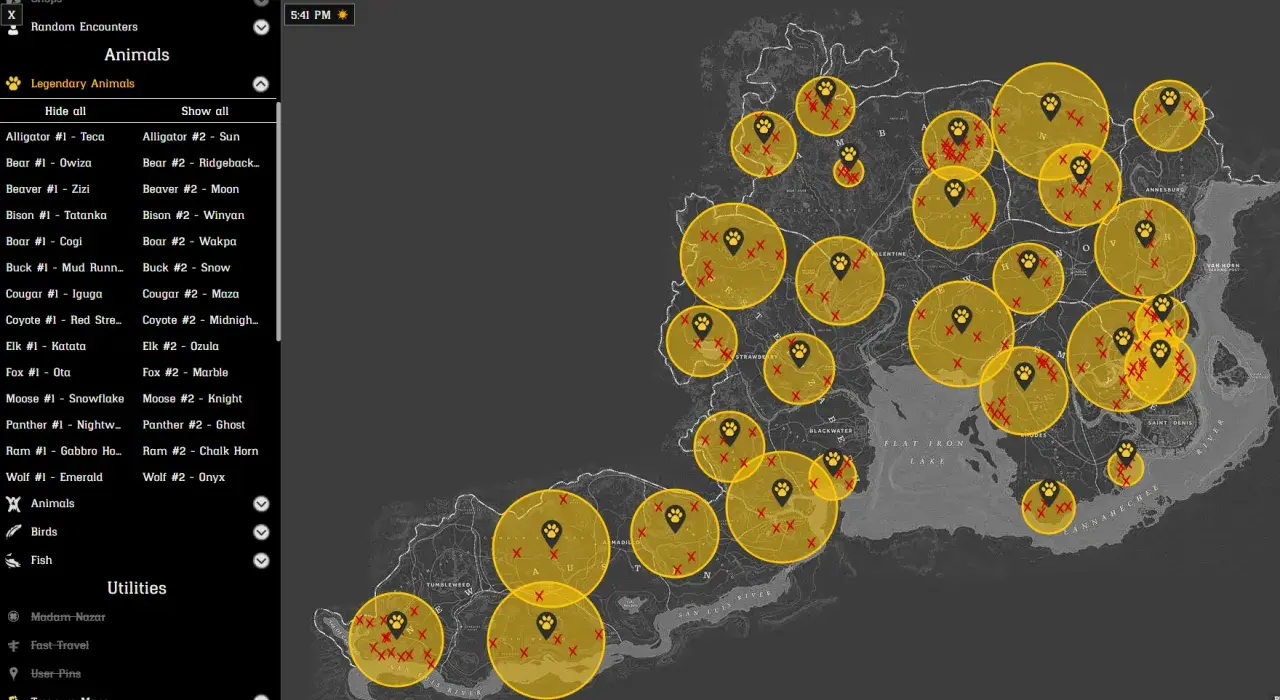Viewport: 1280px width, 700px height.
Task: Click Hide all legendary animals
Action: [x=66, y=111]
